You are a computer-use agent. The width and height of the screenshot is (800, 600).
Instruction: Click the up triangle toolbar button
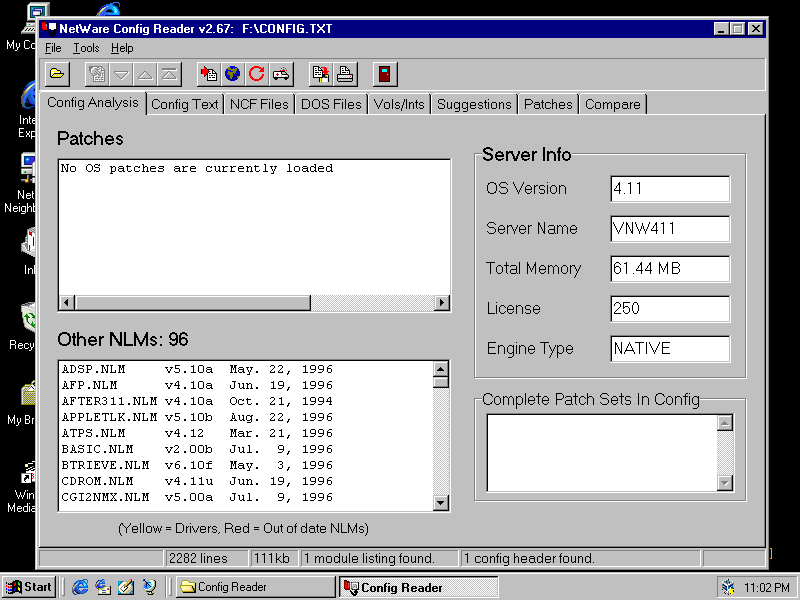[145, 74]
